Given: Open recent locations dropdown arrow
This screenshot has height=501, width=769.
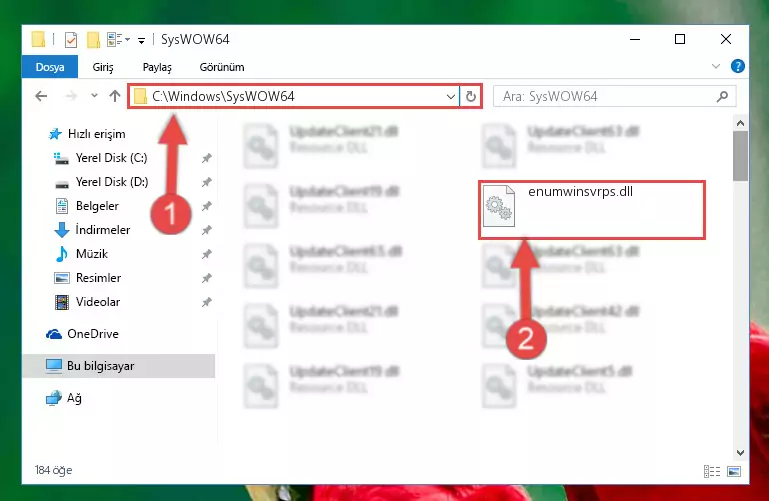Looking at the screenshot, I should click(94, 96).
